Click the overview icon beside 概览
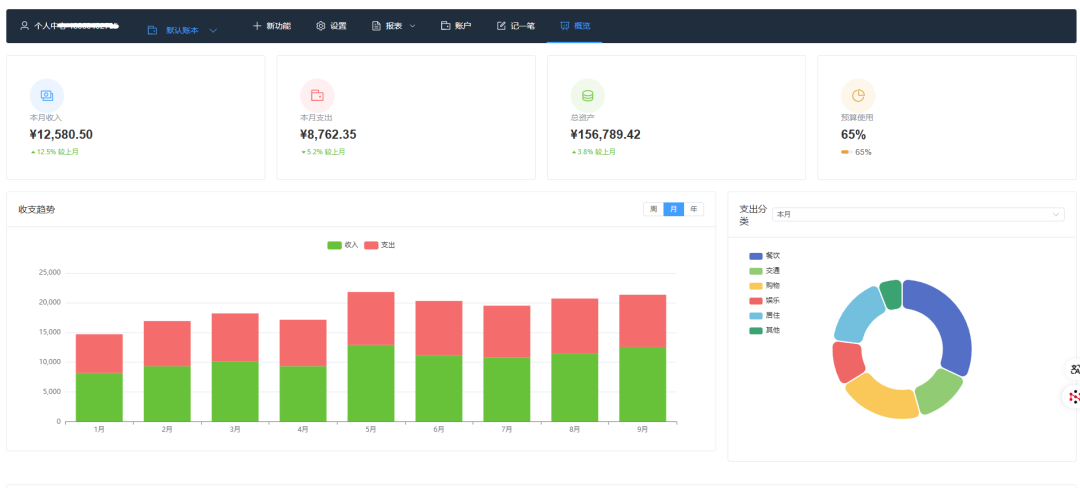The image size is (1080, 488). (565, 26)
